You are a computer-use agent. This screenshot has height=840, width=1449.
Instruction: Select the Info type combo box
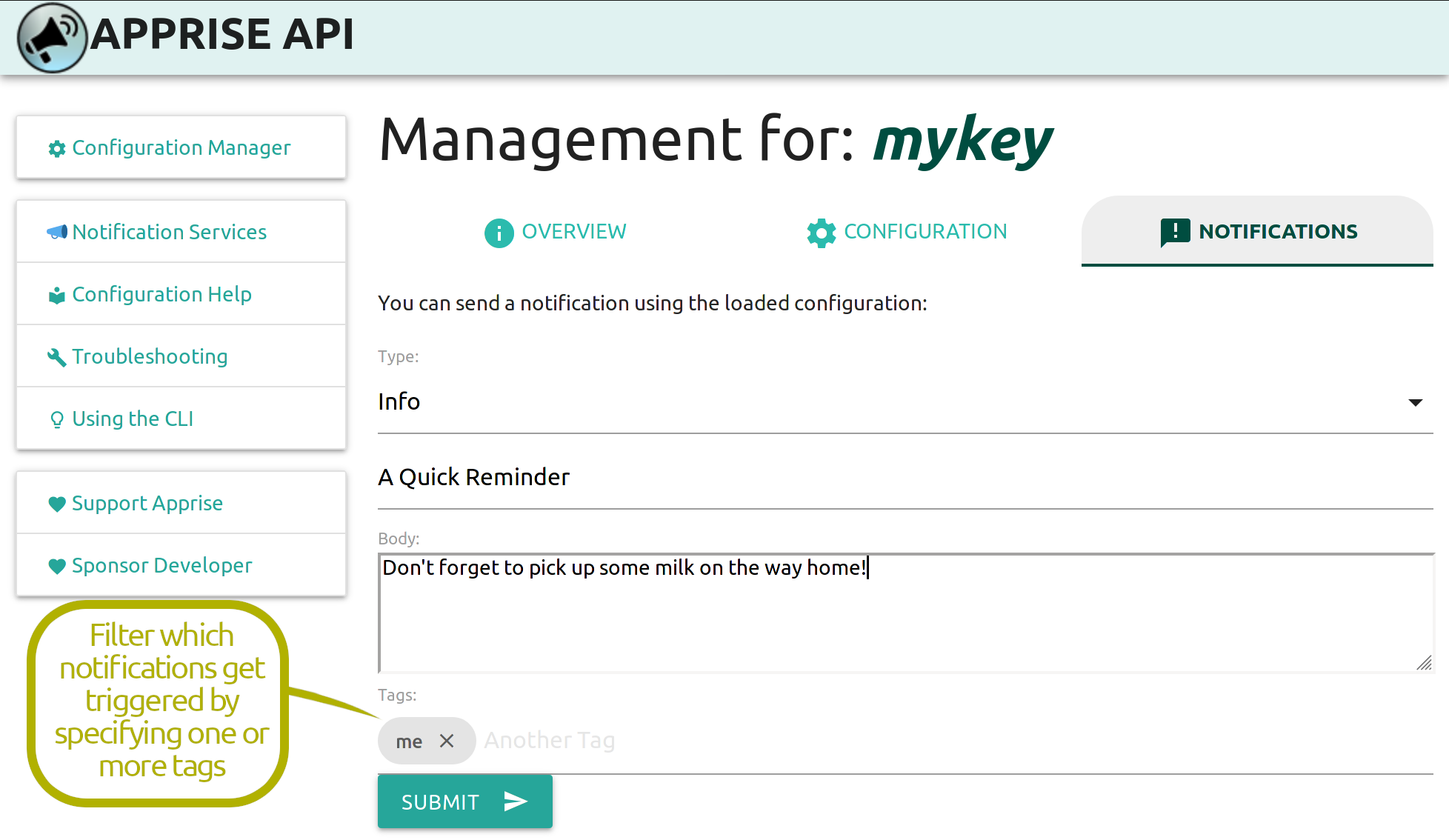click(905, 402)
